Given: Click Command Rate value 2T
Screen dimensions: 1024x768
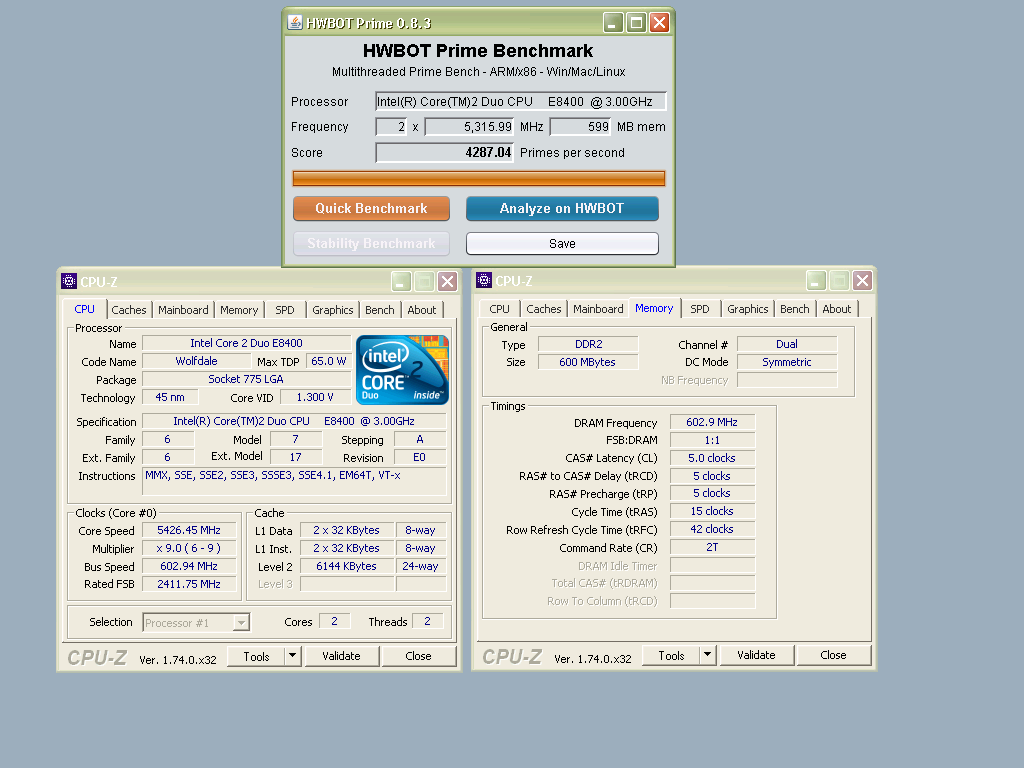Looking at the screenshot, I should [x=712, y=547].
